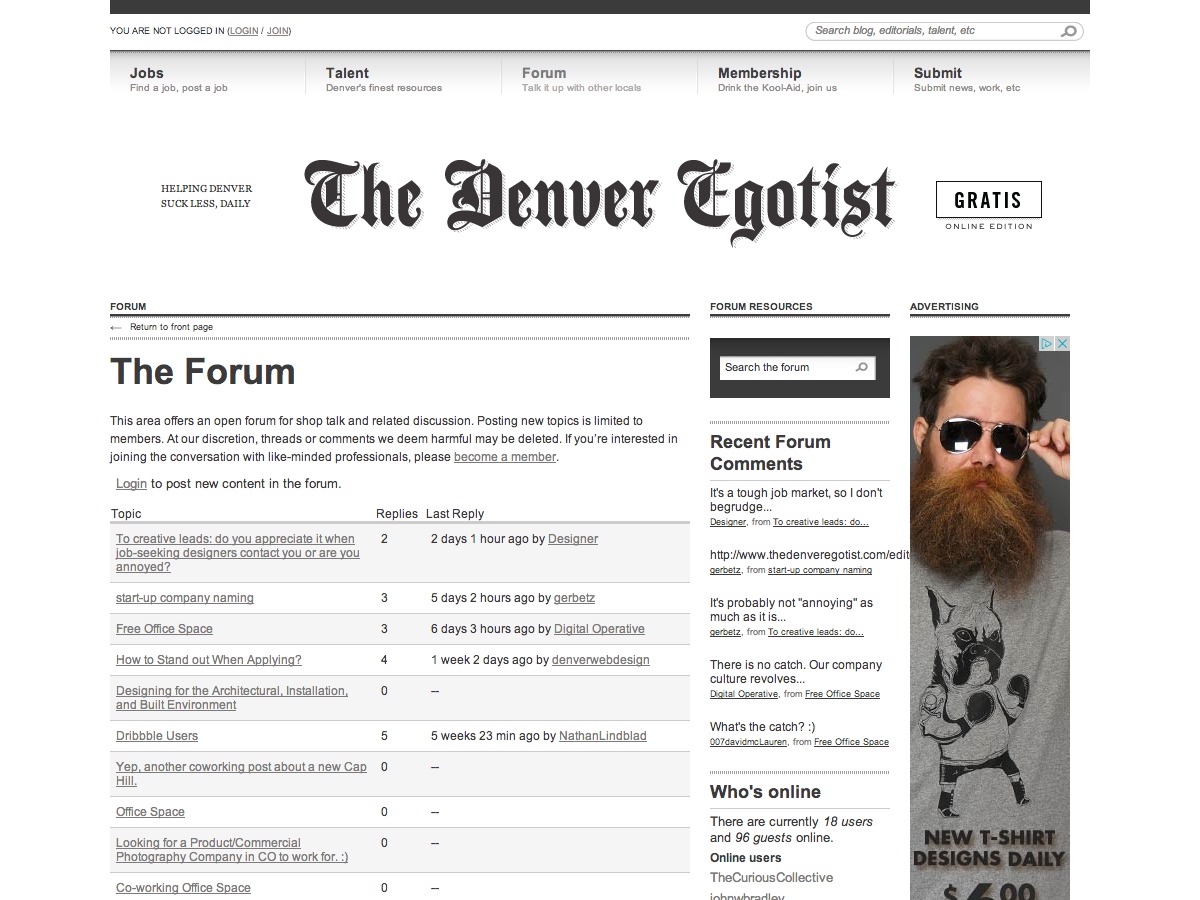
Task: Open the NathanLindblad user link
Action: (603, 736)
